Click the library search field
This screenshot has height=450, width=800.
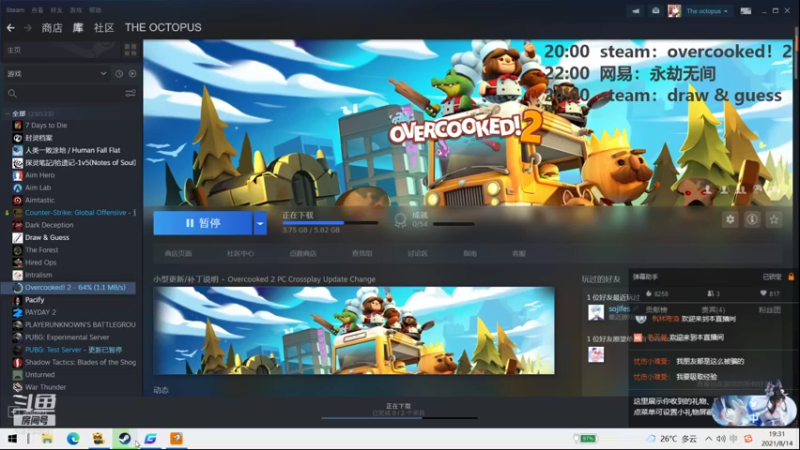coord(64,93)
